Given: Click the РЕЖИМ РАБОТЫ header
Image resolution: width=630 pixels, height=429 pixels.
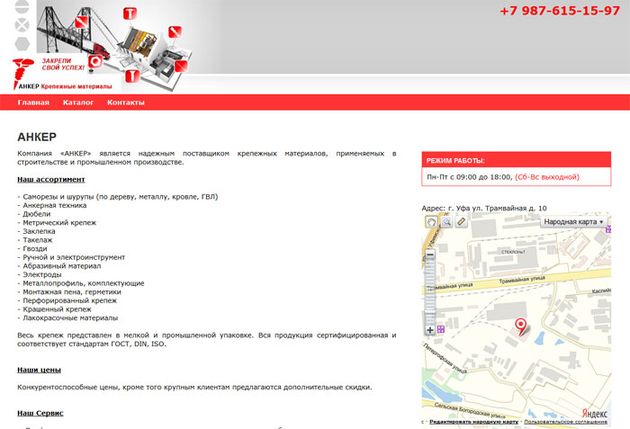Looking at the screenshot, I should [516, 160].
